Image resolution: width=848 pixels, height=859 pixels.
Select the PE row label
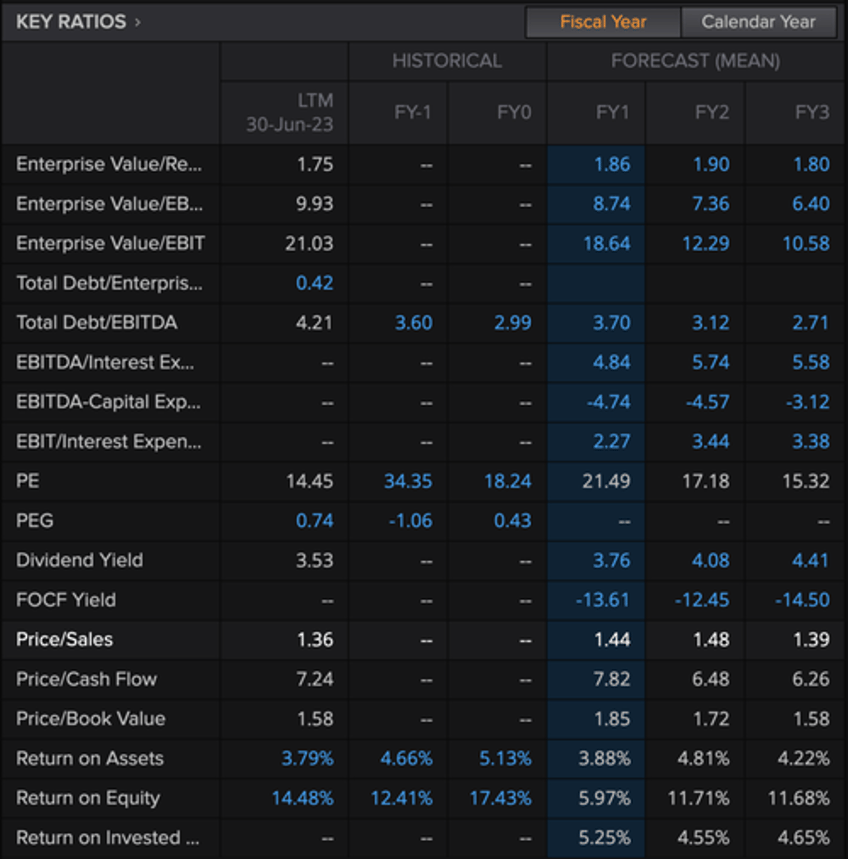pyautogui.click(x=27, y=481)
